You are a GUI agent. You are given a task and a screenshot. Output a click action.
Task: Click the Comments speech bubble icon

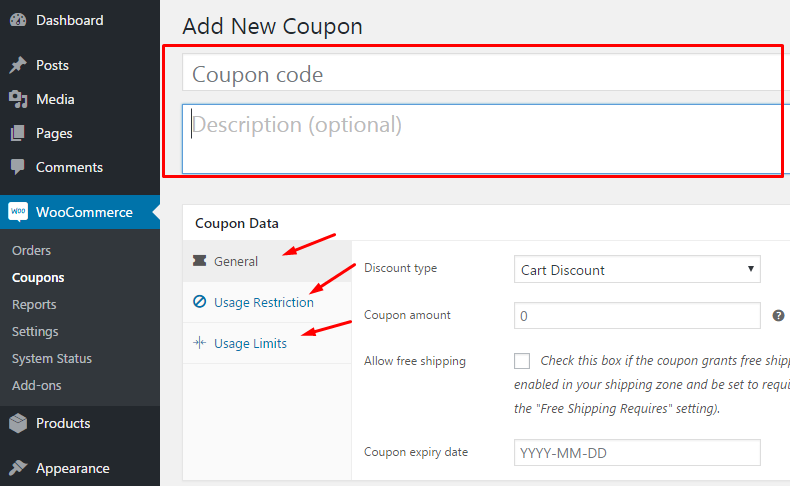click(18, 168)
